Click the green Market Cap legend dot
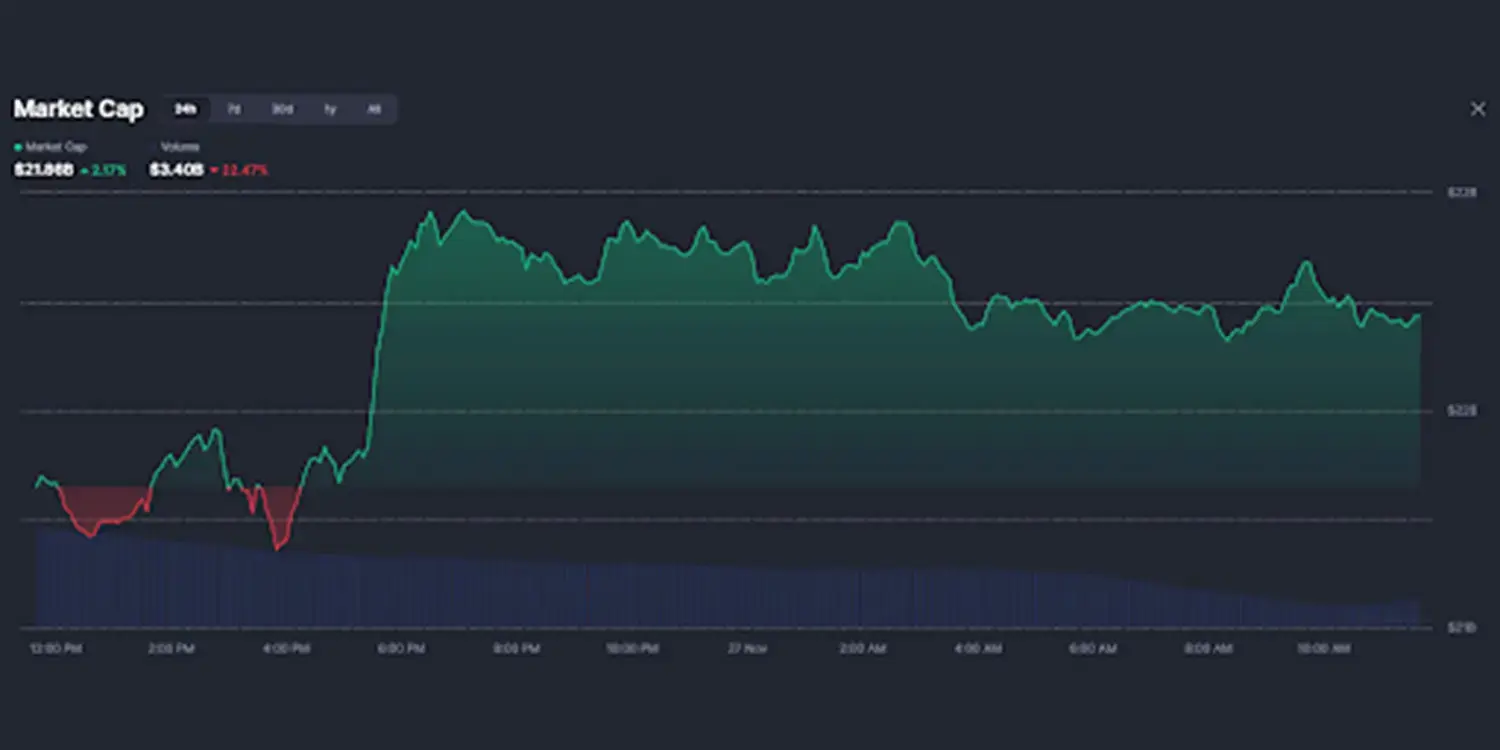This screenshot has width=1500, height=750. (x=19, y=146)
